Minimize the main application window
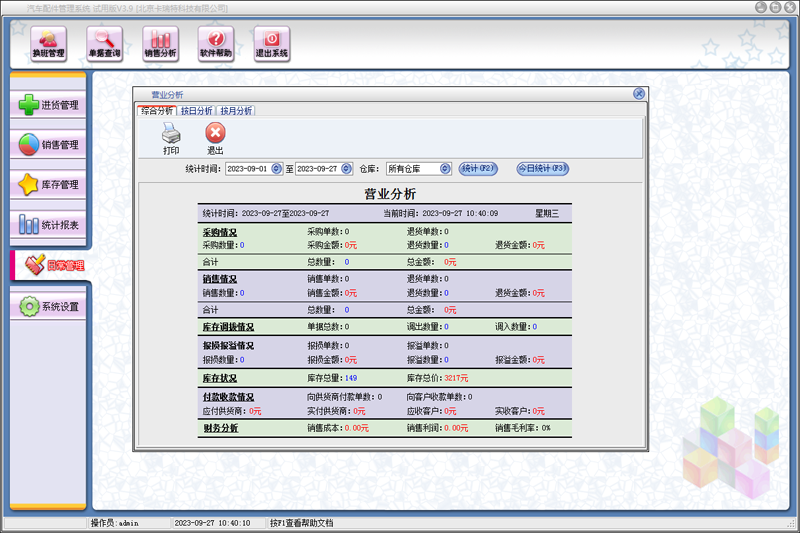800x533 pixels. [x=760, y=7]
